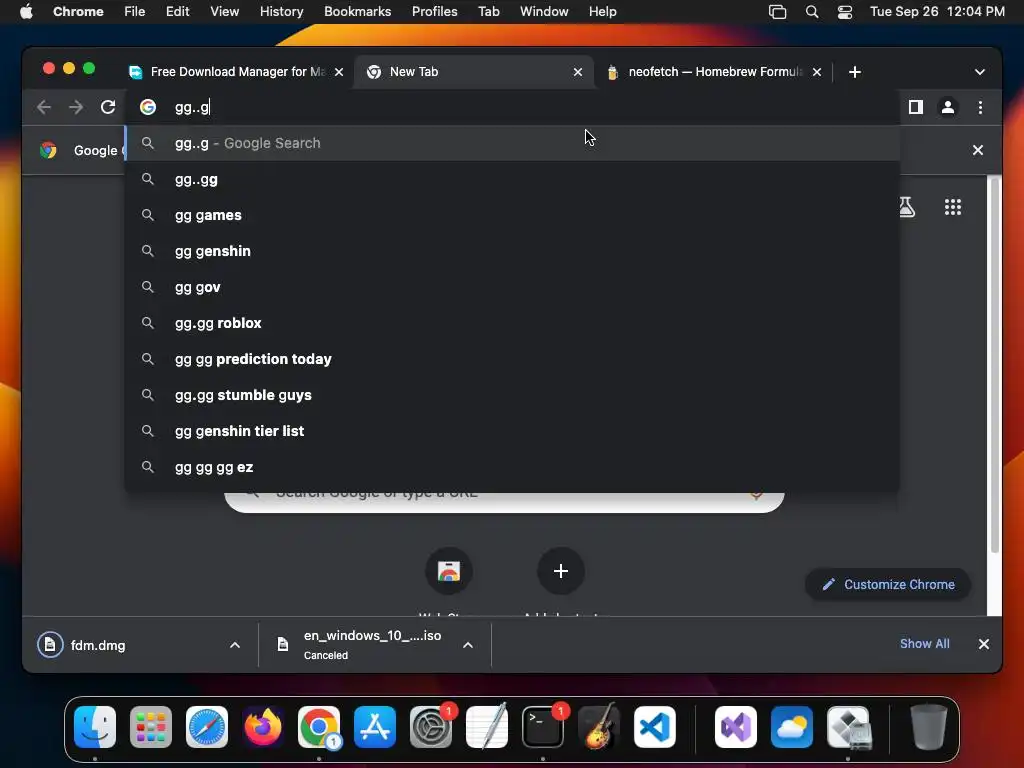Pick the 'gg gov' suggestion

[513, 287]
